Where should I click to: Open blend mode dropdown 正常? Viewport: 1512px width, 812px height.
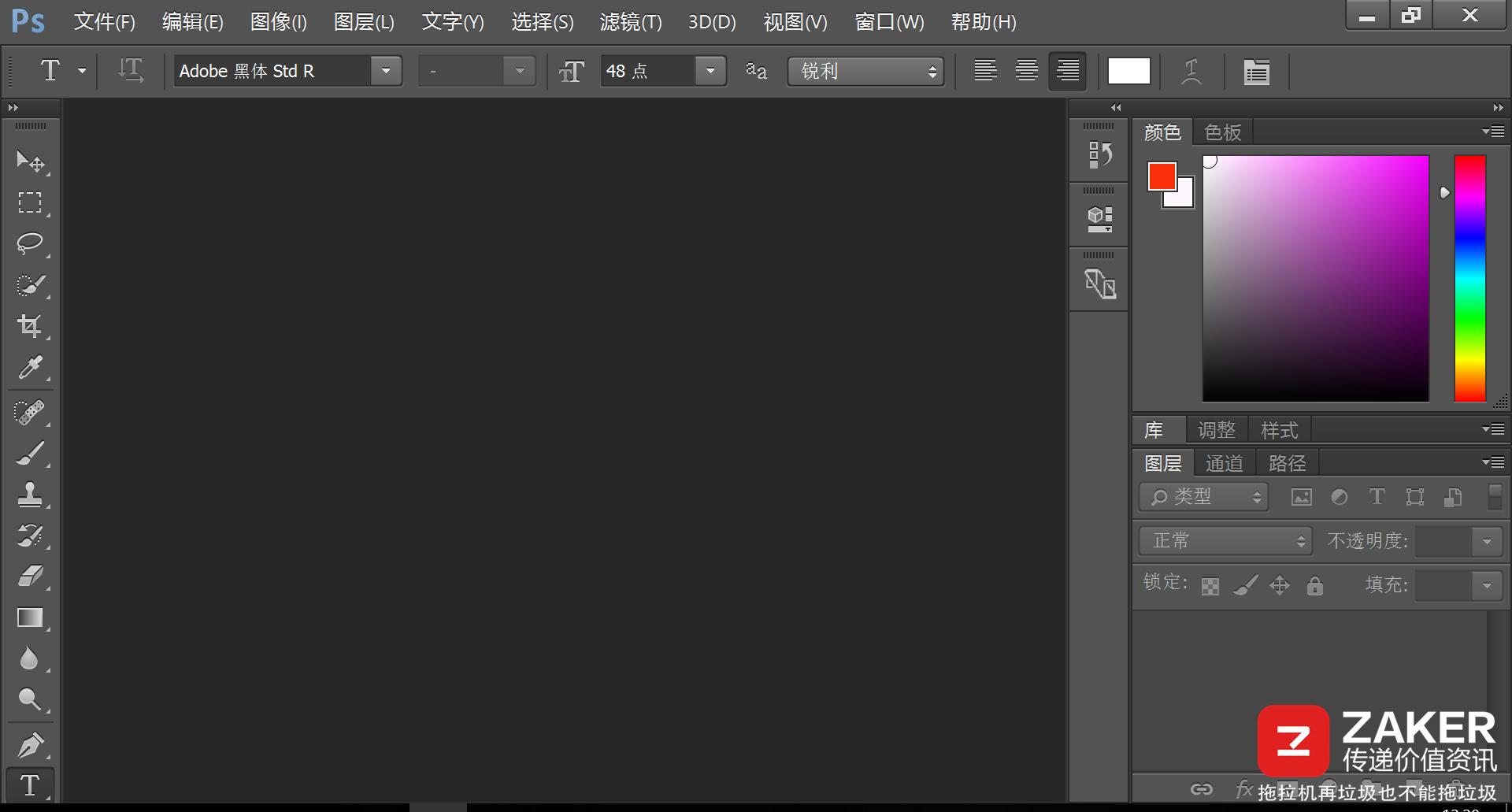1225,541
